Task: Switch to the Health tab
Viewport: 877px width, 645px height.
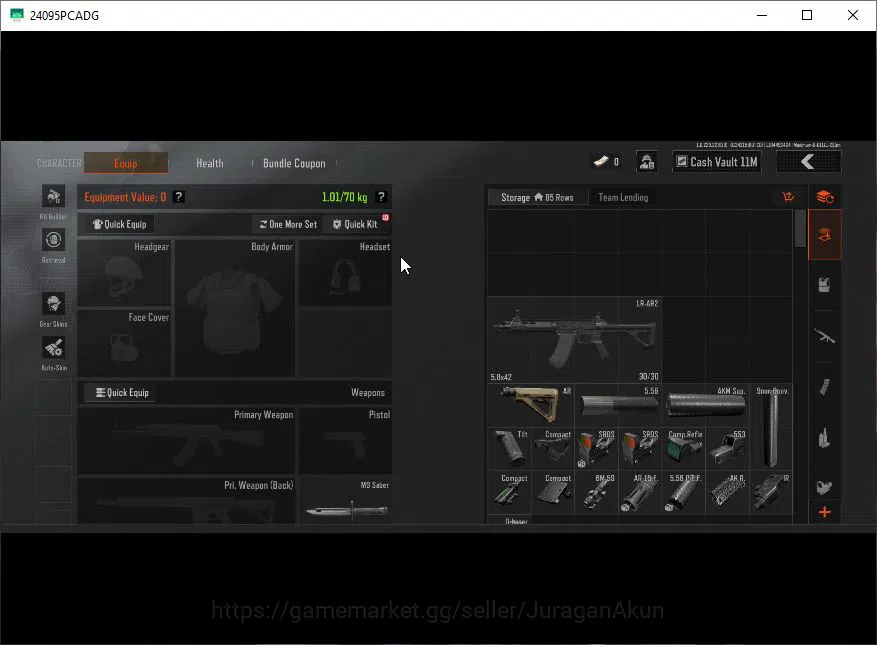Action: click(x=210, y=163)
